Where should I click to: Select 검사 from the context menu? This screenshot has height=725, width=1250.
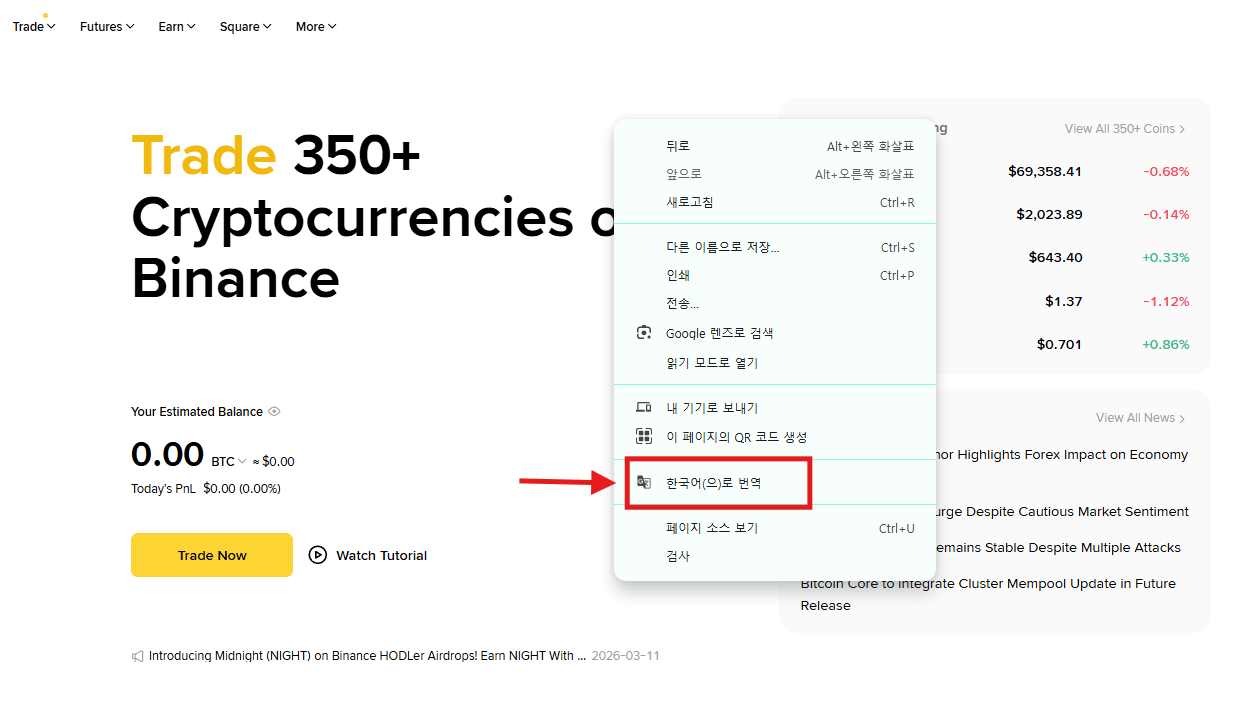tap(775, 556)
